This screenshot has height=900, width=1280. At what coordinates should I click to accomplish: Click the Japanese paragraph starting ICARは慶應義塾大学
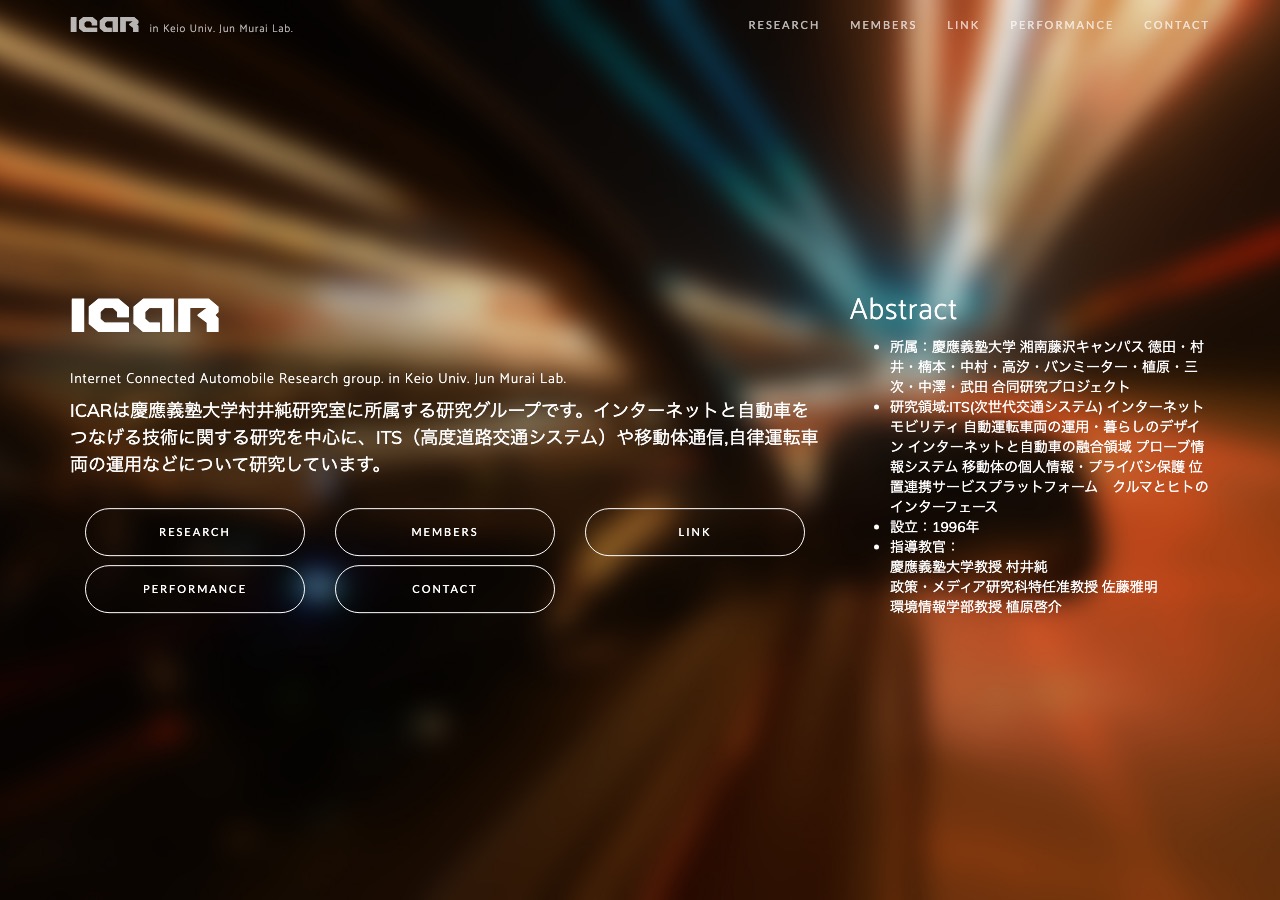tap(444, 437)
